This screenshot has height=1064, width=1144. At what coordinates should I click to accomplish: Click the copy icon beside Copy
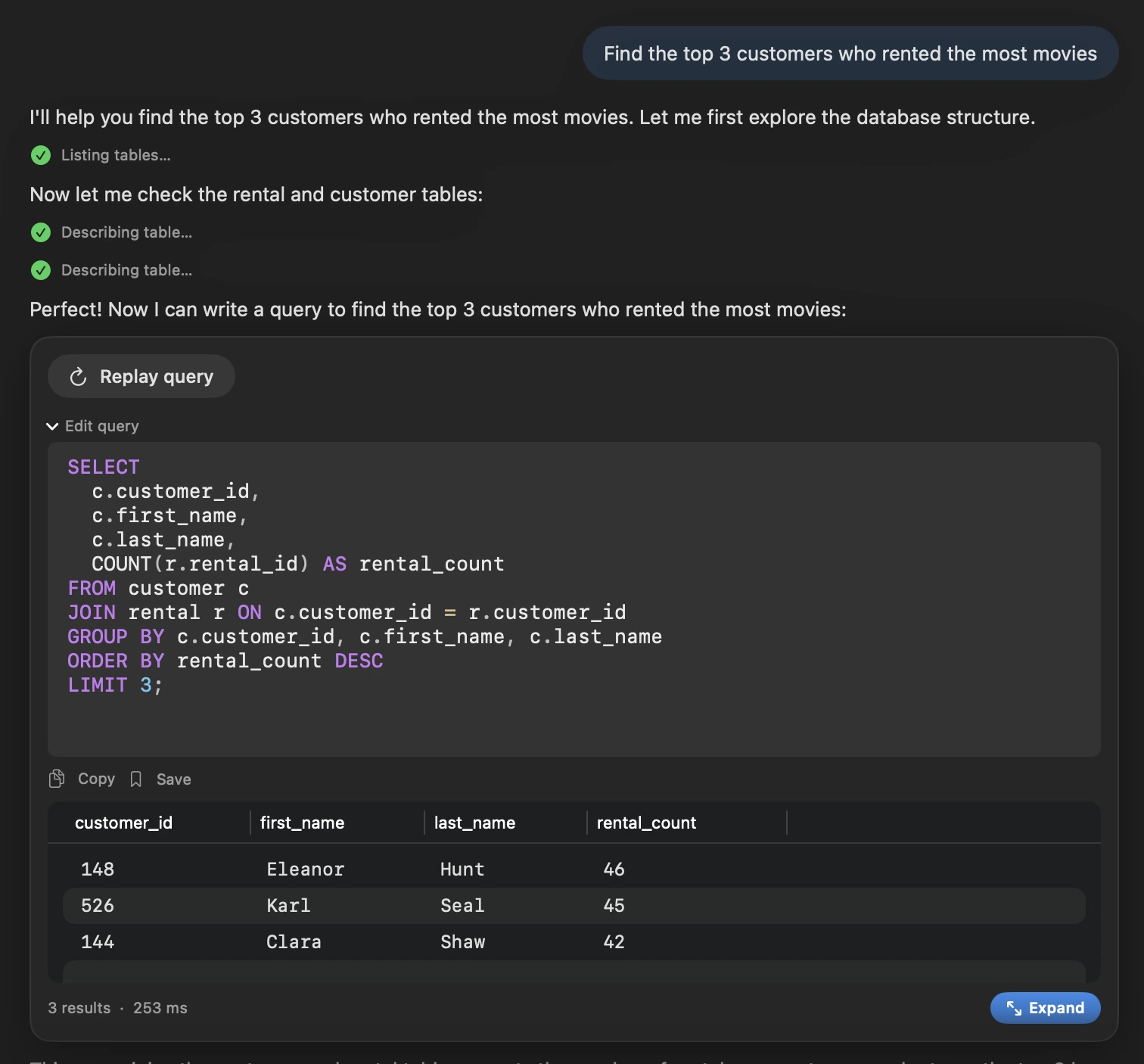point(57,779)
